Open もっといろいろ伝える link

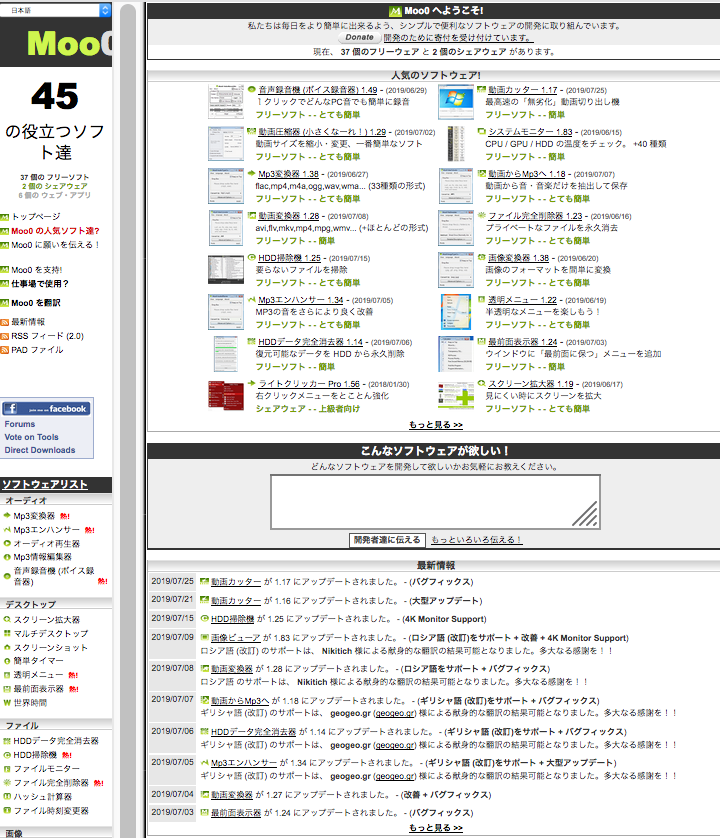click(x=476, y=540)
